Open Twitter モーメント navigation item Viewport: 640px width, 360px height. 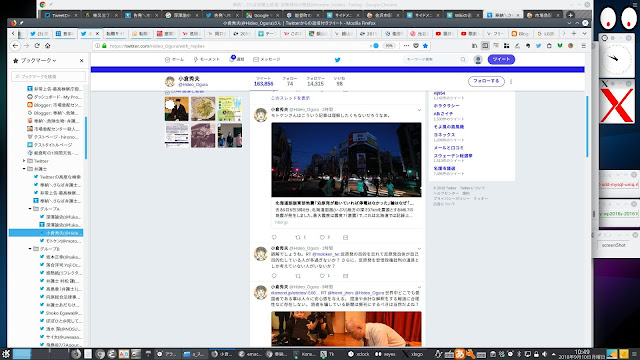(207, 60)
